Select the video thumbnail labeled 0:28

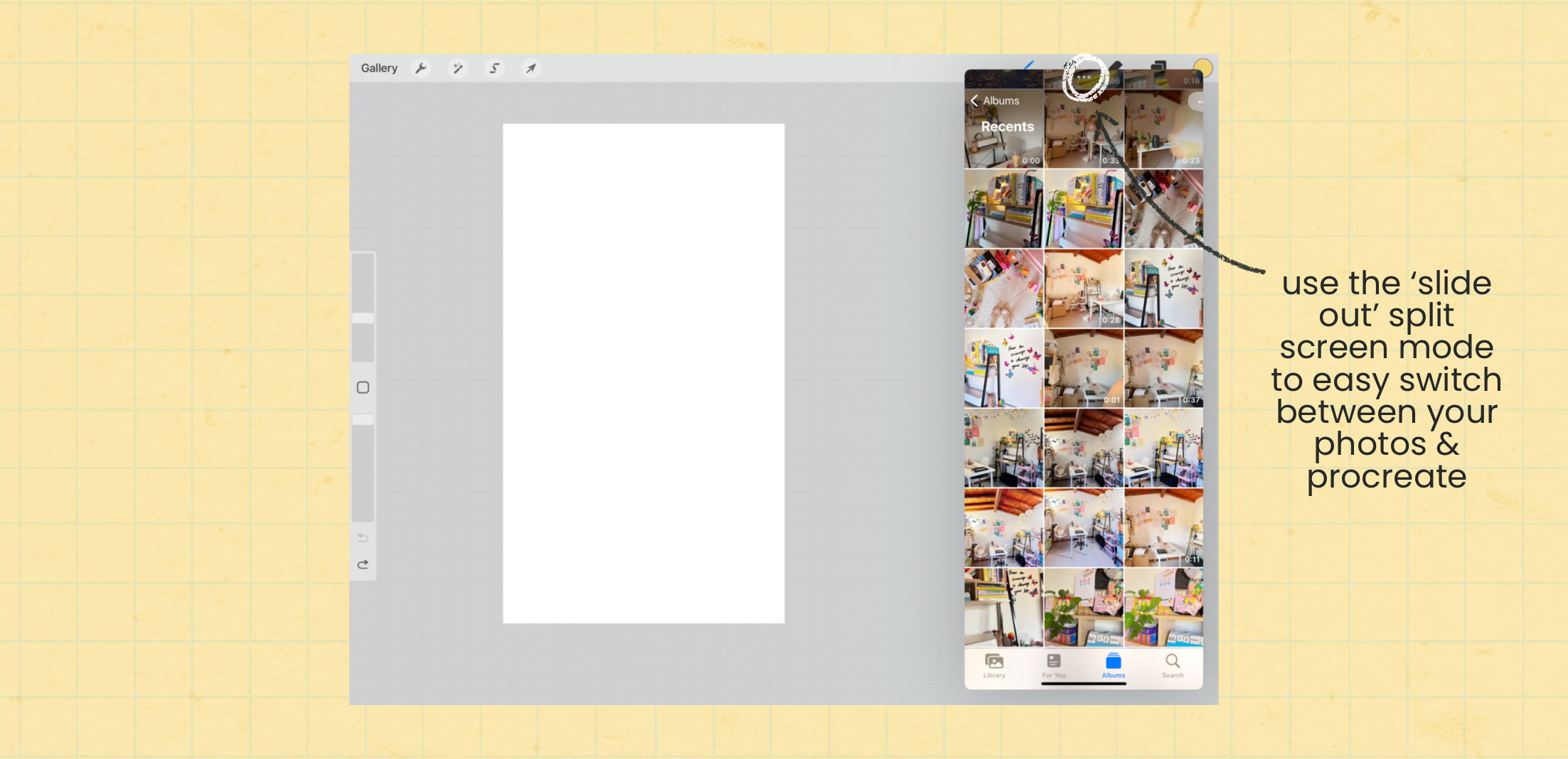[x=1083, y=288]
